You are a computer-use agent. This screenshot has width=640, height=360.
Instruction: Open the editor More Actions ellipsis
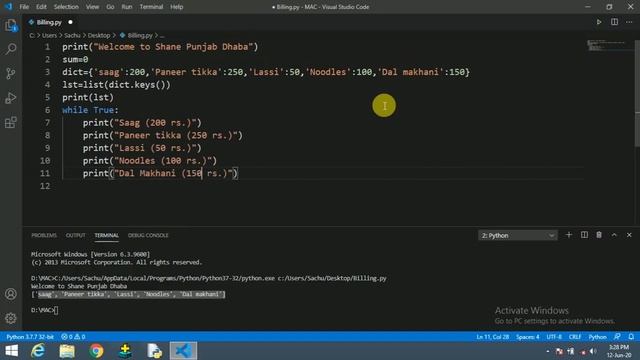pyautogui.click(x=629, y=22)
